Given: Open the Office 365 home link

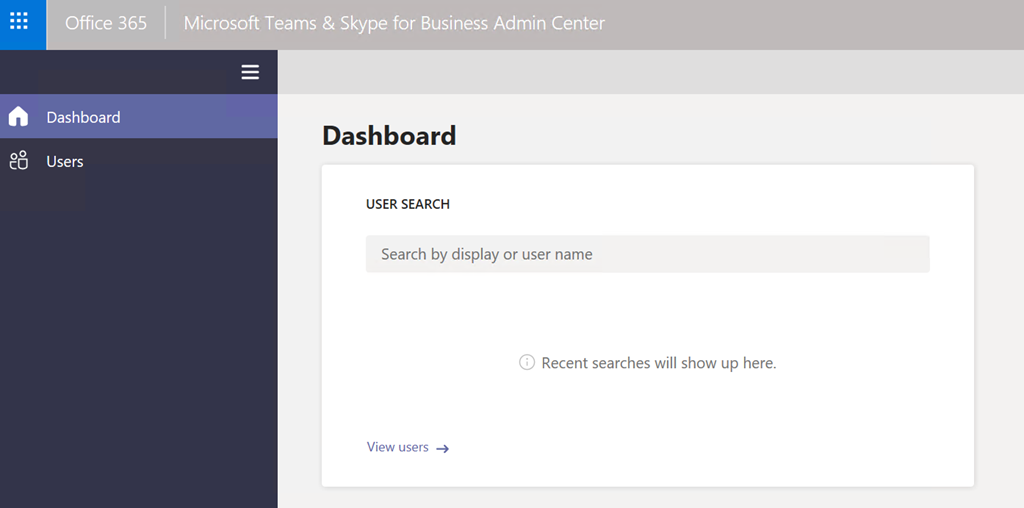Looking at the screenshot, I should [x=106, y=23].
